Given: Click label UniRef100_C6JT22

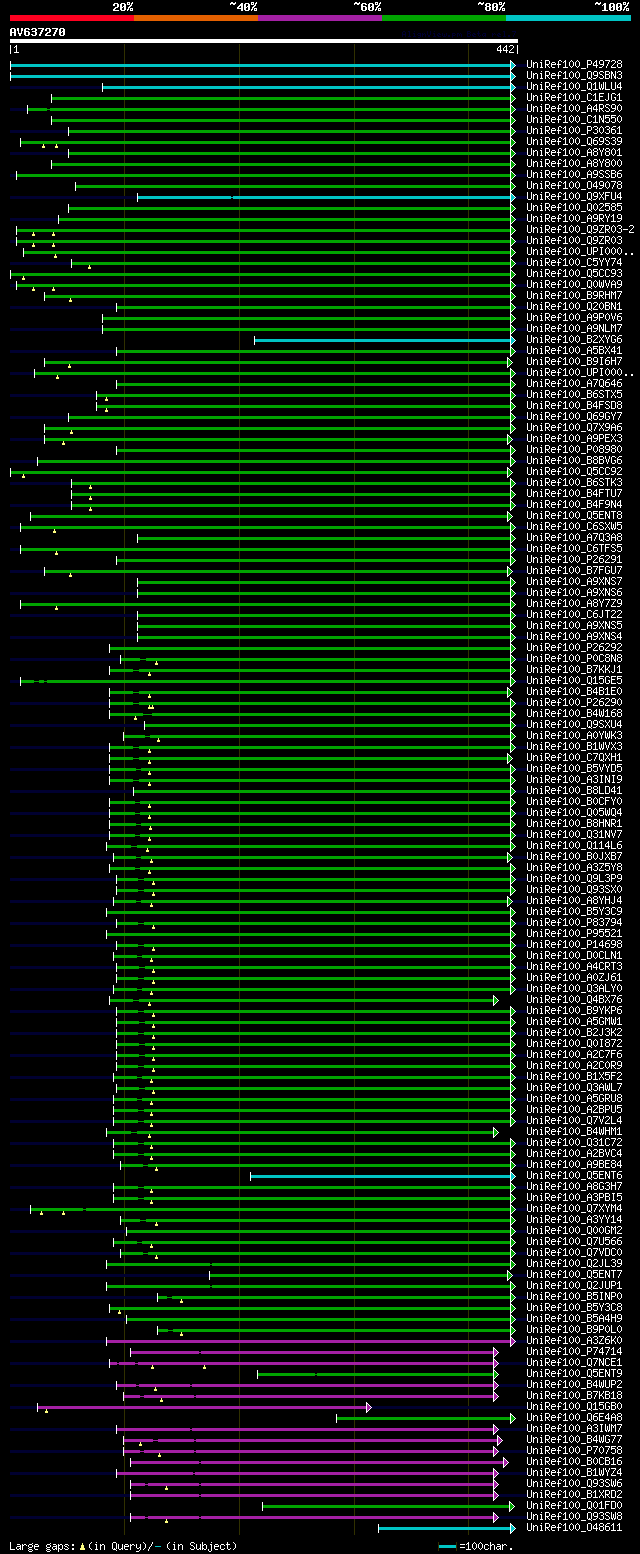Looking at the screenshot, I should click(x=574, y=615).
